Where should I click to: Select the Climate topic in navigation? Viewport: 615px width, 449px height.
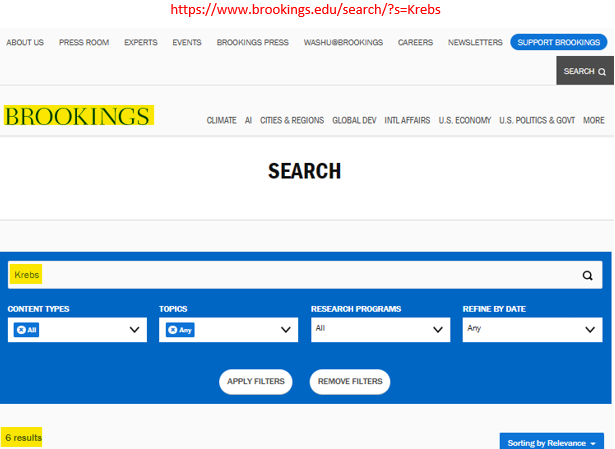tap(222, 120)
